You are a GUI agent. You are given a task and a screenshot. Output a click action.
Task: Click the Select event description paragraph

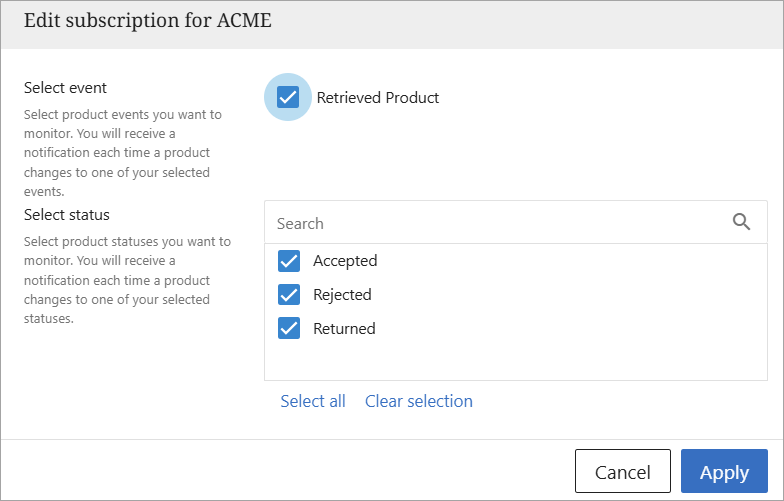pos(120,153)
